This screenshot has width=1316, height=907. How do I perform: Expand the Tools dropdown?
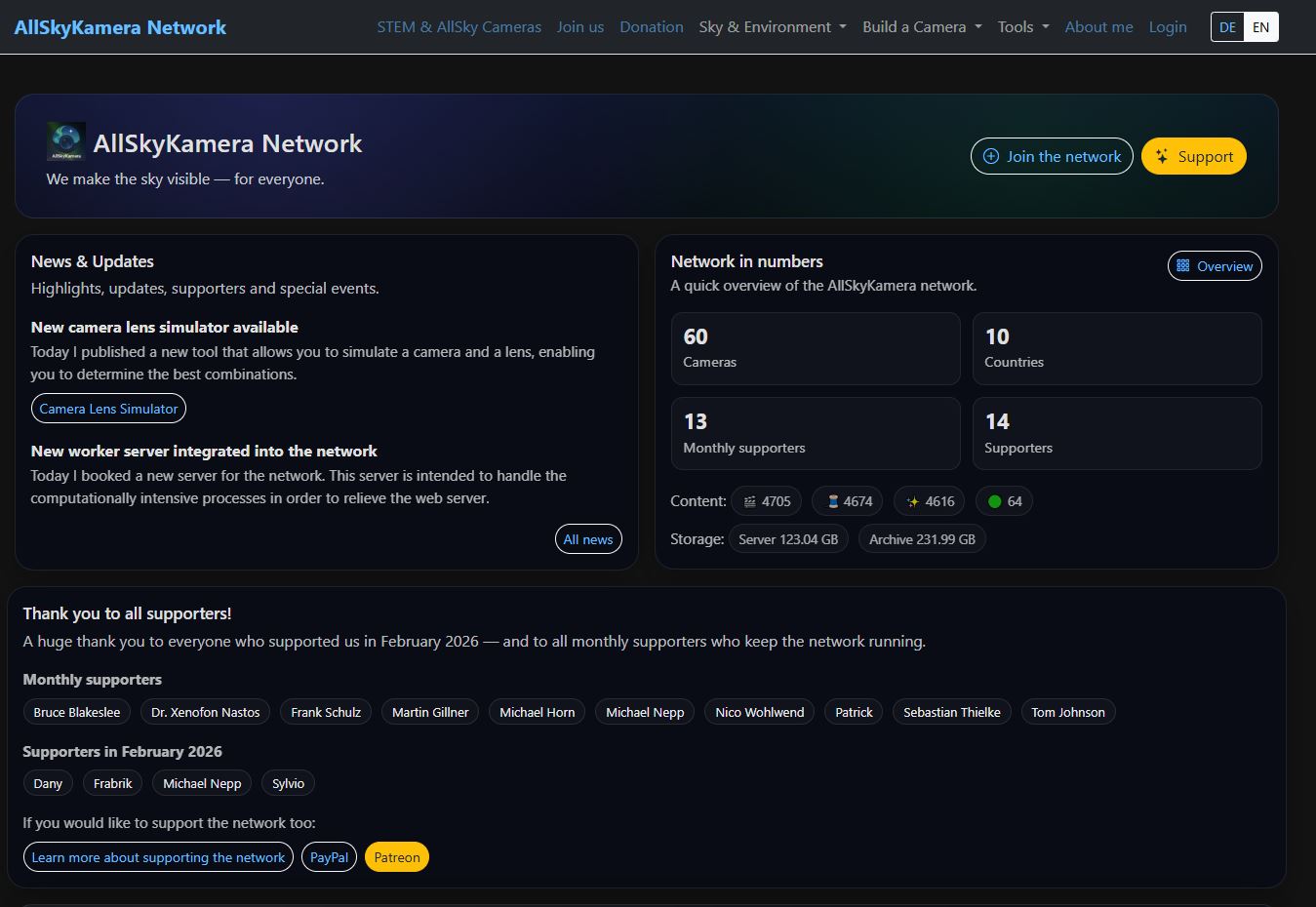click(1022, 26)
